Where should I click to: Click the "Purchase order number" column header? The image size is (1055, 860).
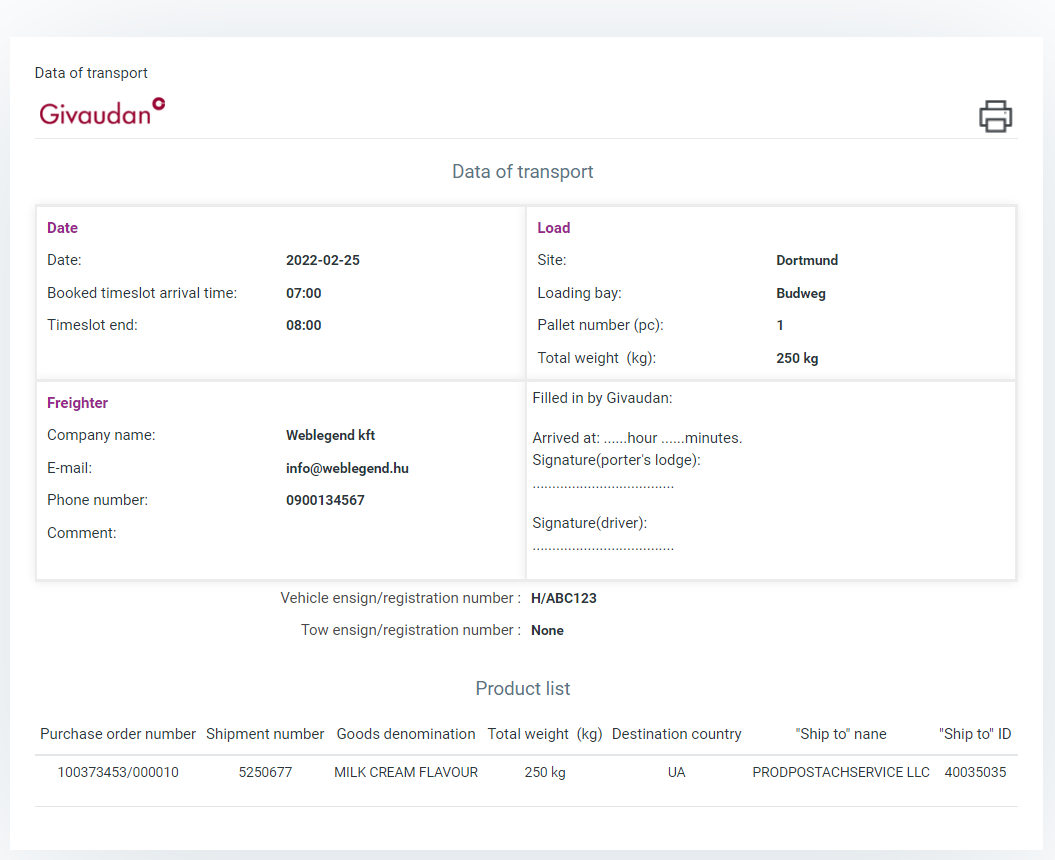(118, 734)
